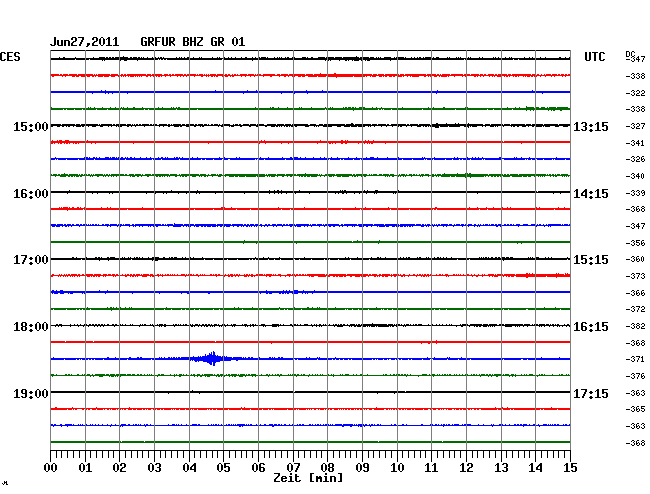Click the DC offset value '-322'
650x494 pixels.
coord(635,93)
